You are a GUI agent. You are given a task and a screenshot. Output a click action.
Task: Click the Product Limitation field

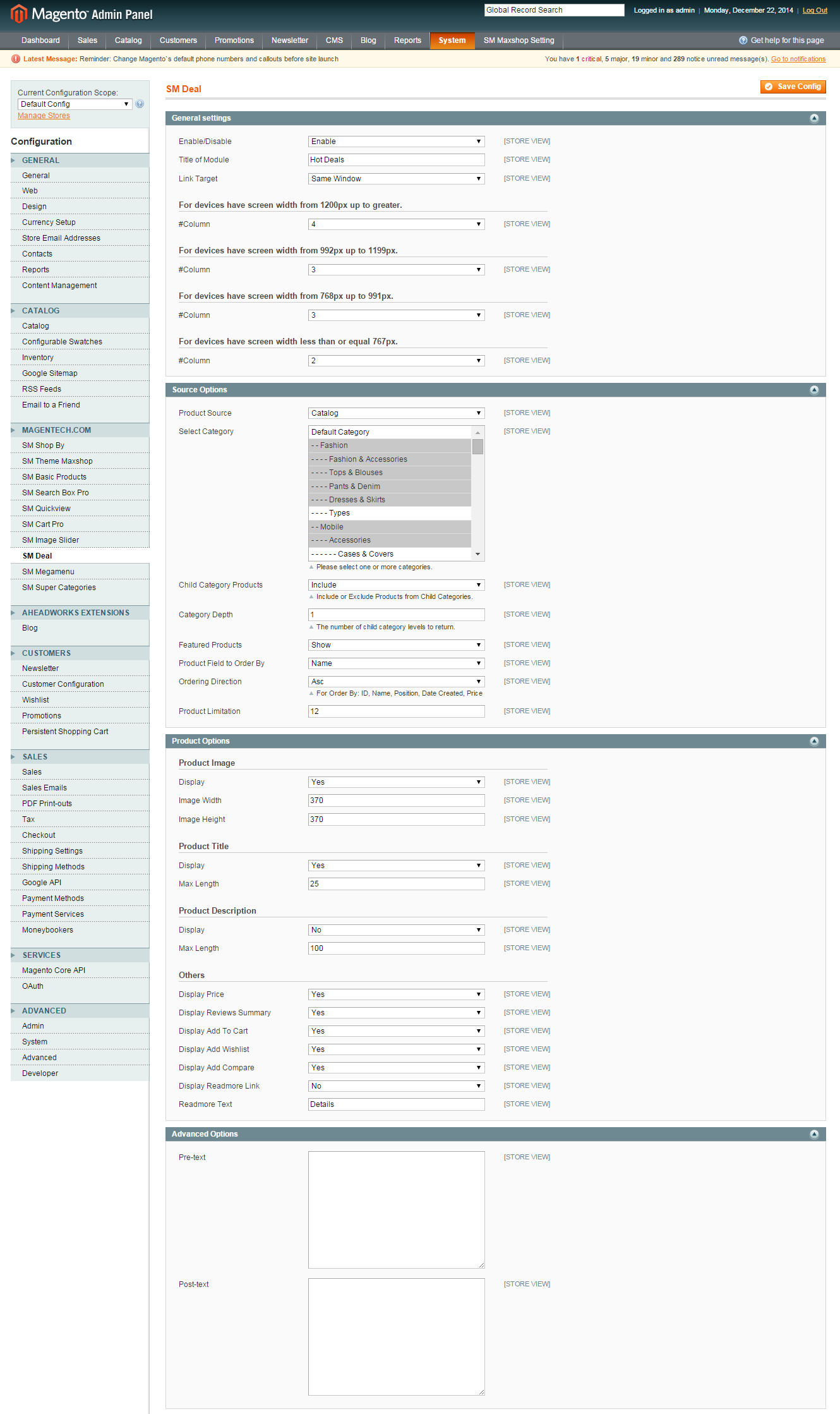coord(397,711)
